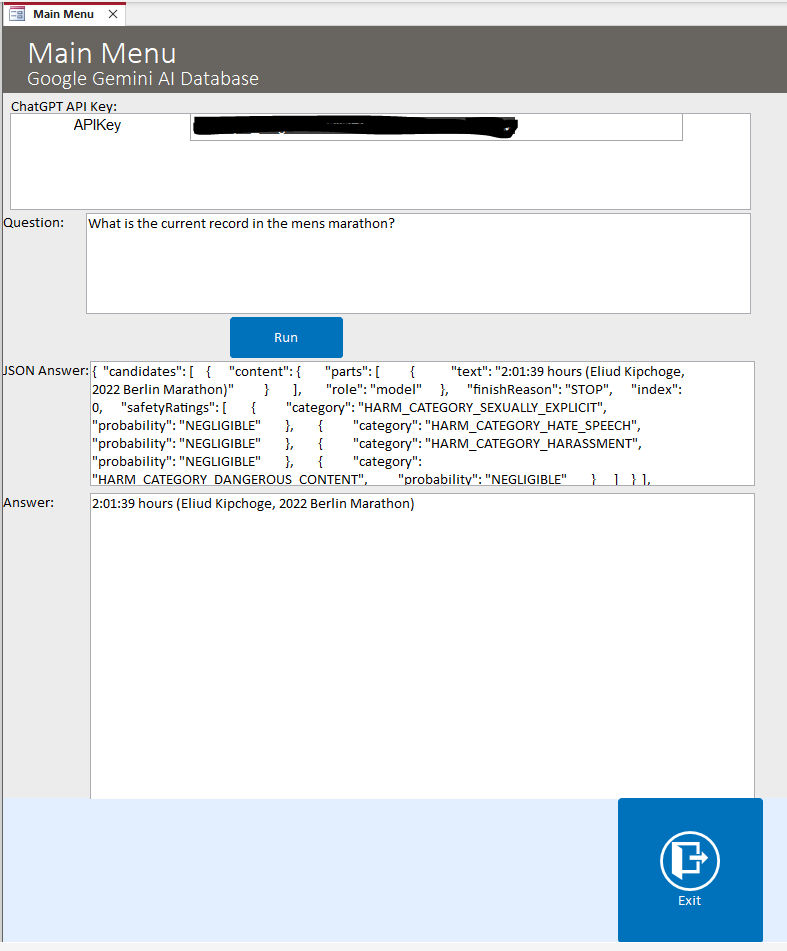Screen dimensions: 787x951
Task: Click the Exit button with door icon
Action: (x=690, y=870)
